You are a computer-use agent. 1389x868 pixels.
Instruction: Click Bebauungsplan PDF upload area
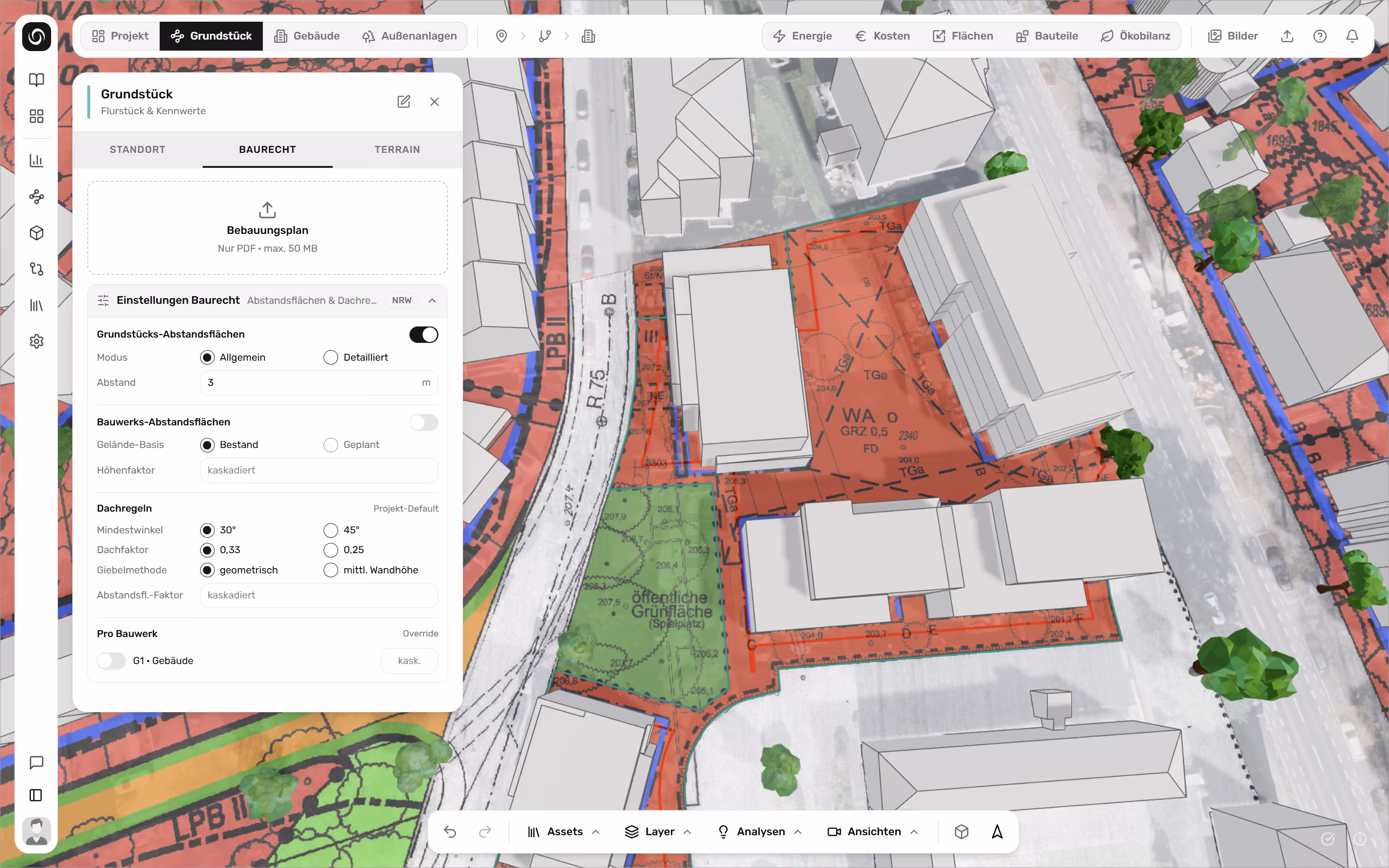pyautogui.click(x=268, y=228)
